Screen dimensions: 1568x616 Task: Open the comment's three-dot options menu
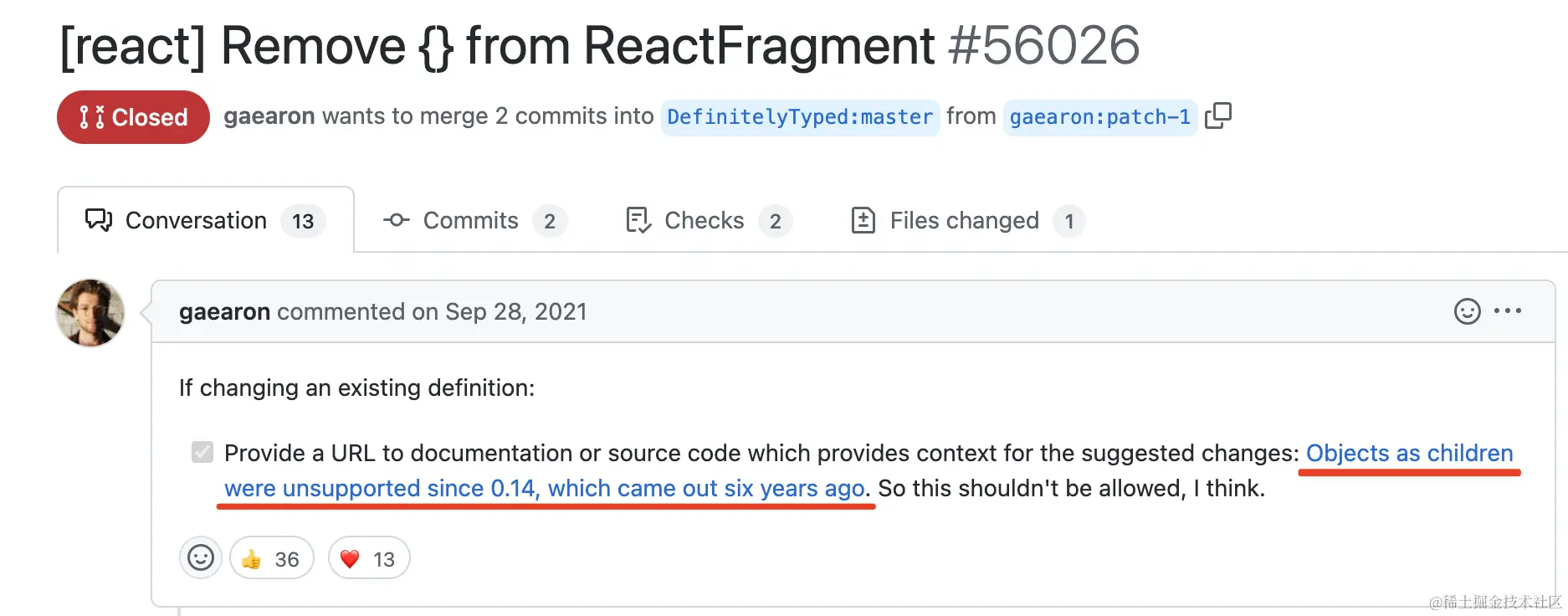tap(1508, 311)
